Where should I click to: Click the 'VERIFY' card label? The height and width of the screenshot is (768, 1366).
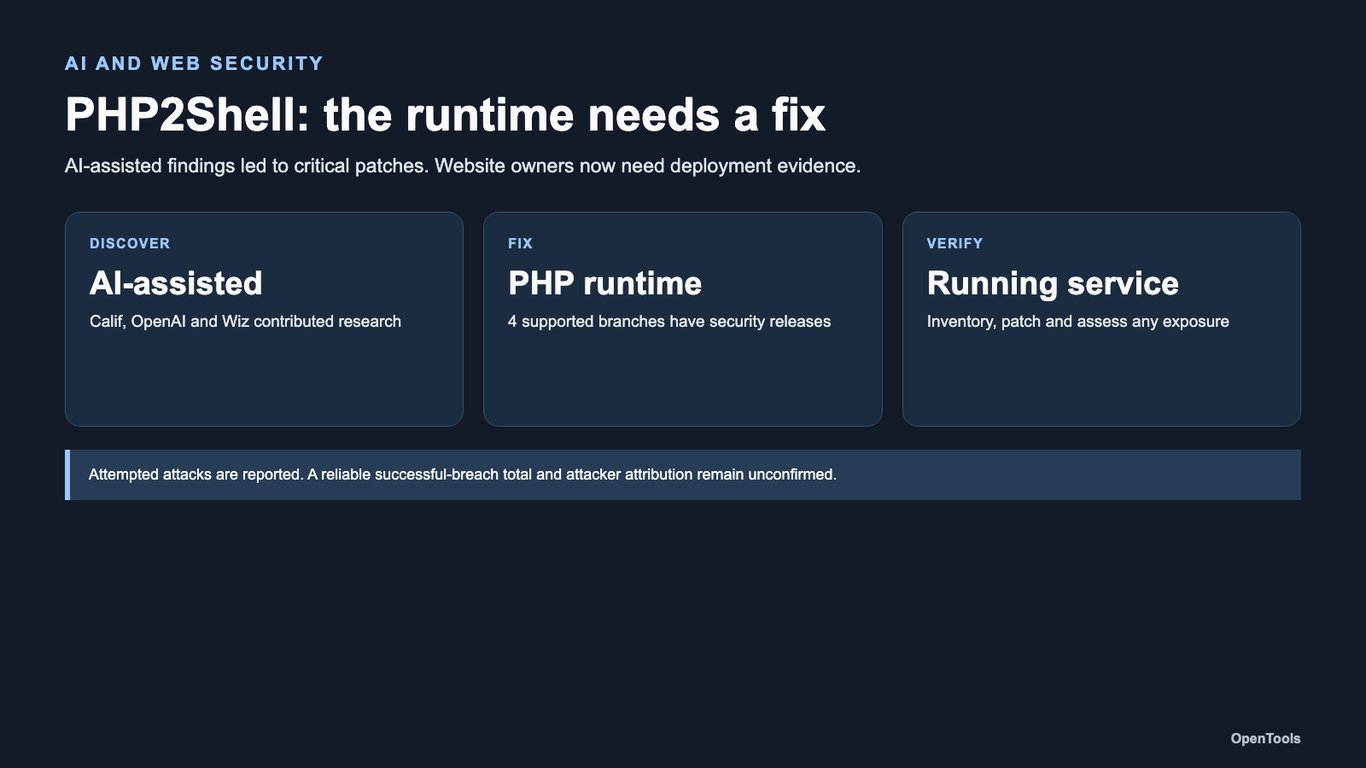pos(955,243)
